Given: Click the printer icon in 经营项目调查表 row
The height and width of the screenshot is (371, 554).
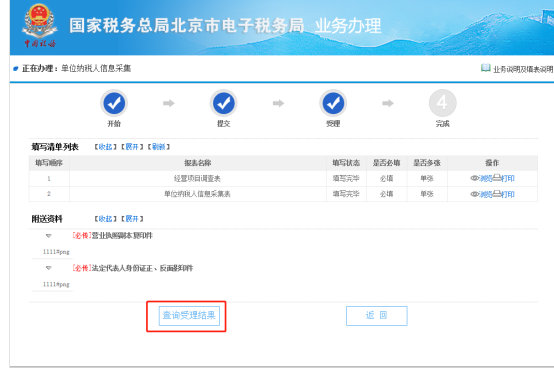Looking at the screenshot, I should click(x=497, y=178).
